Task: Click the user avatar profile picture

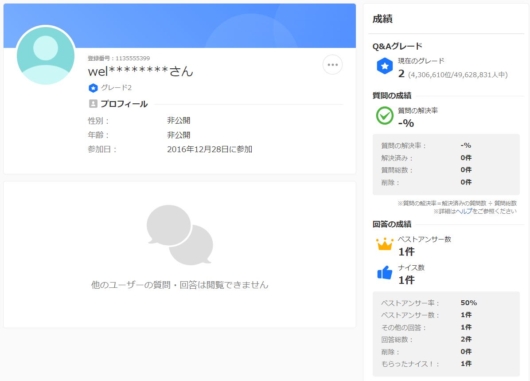Action: [x=46, y=55]
